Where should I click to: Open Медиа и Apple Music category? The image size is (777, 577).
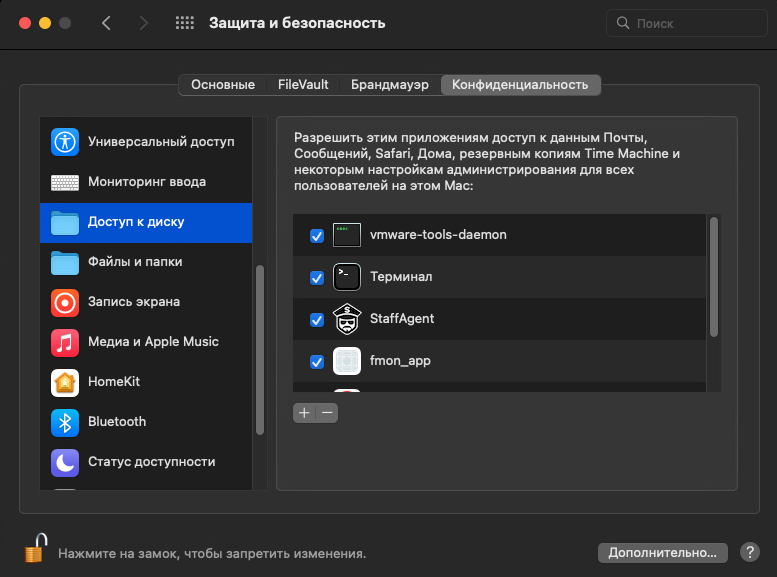tap(152, 342)
